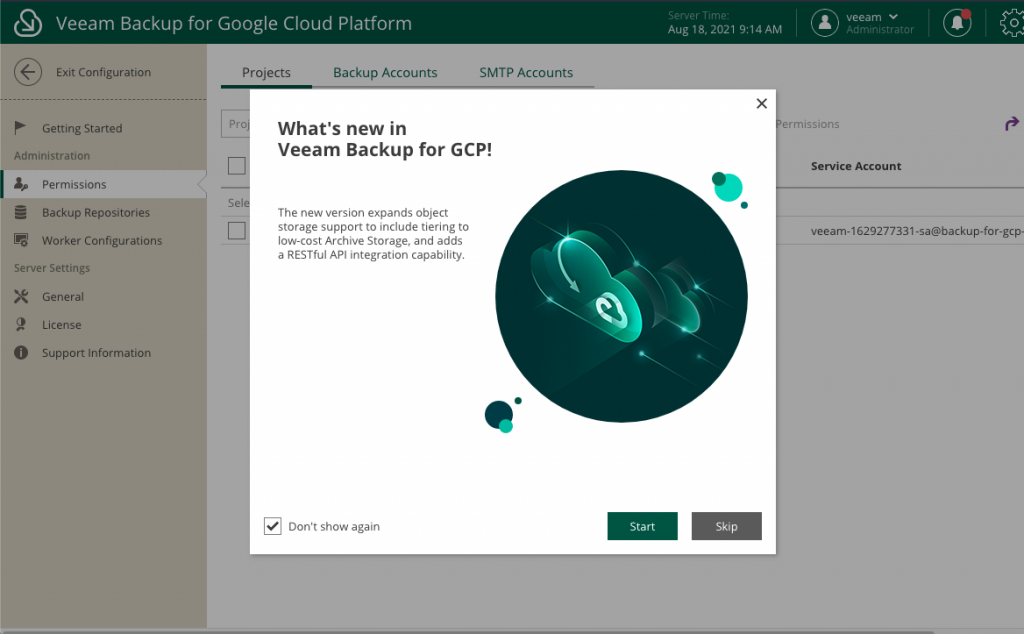
Task: Switch to the Projects tab
Action: click(x=266, y=72)
